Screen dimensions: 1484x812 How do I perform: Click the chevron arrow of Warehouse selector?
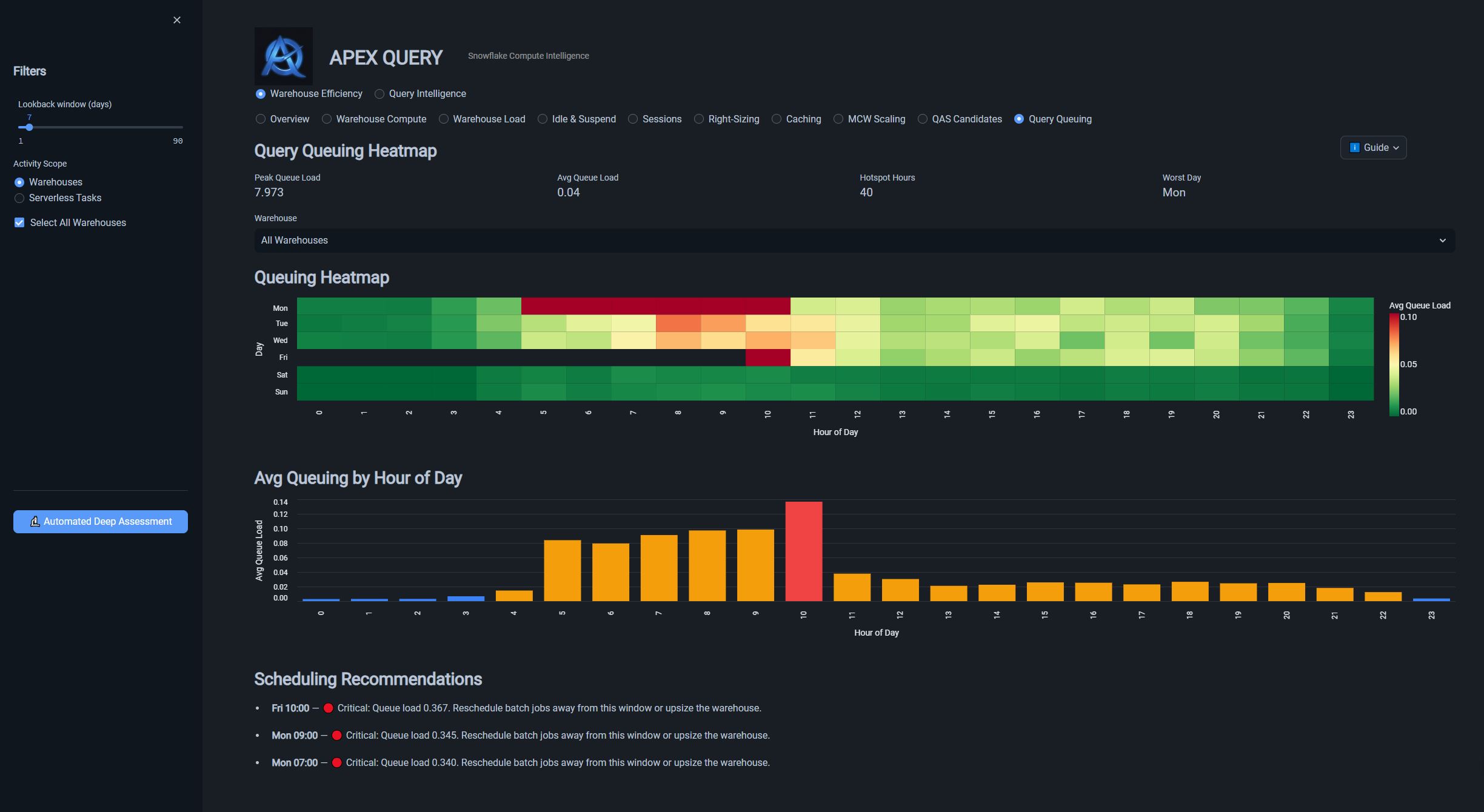click(1443, 241)
